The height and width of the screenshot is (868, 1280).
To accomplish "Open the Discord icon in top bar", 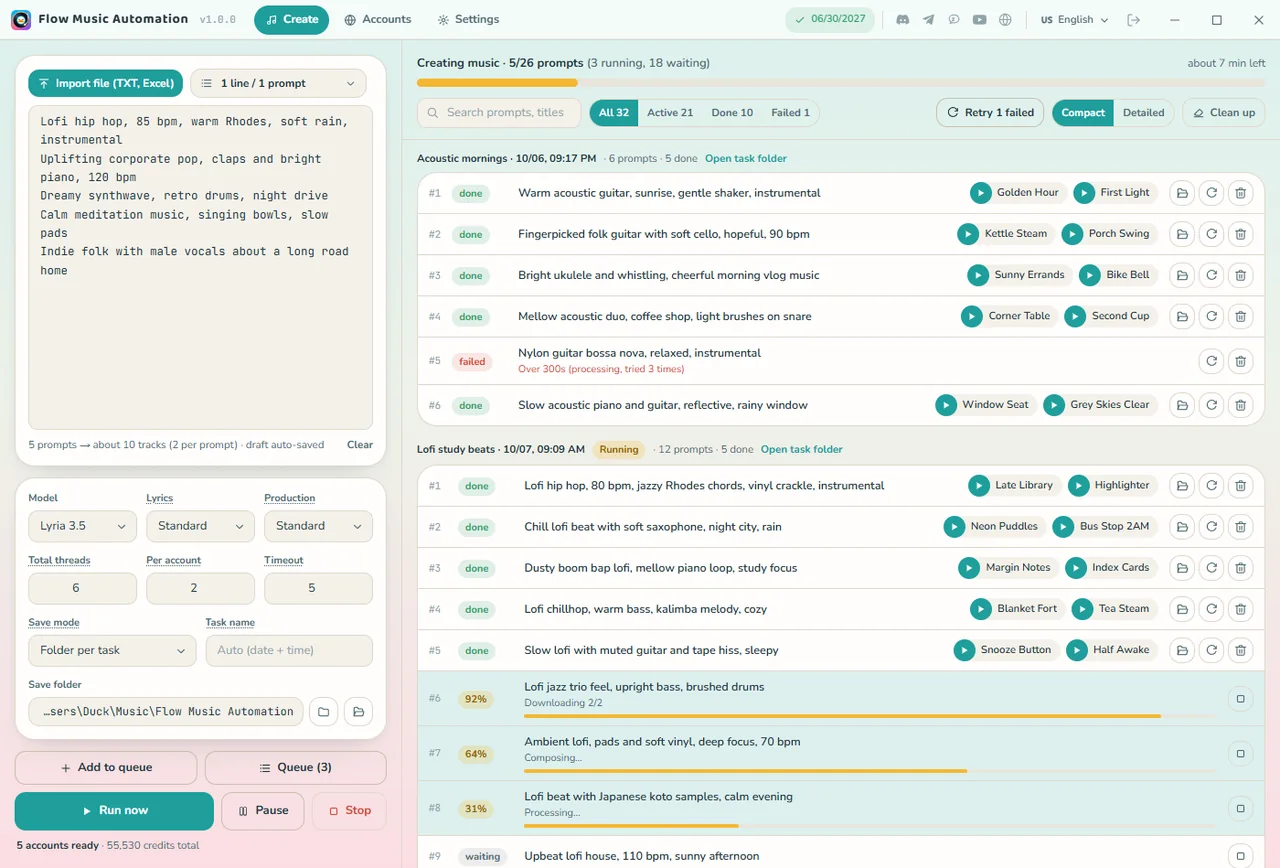I will 903,20.
